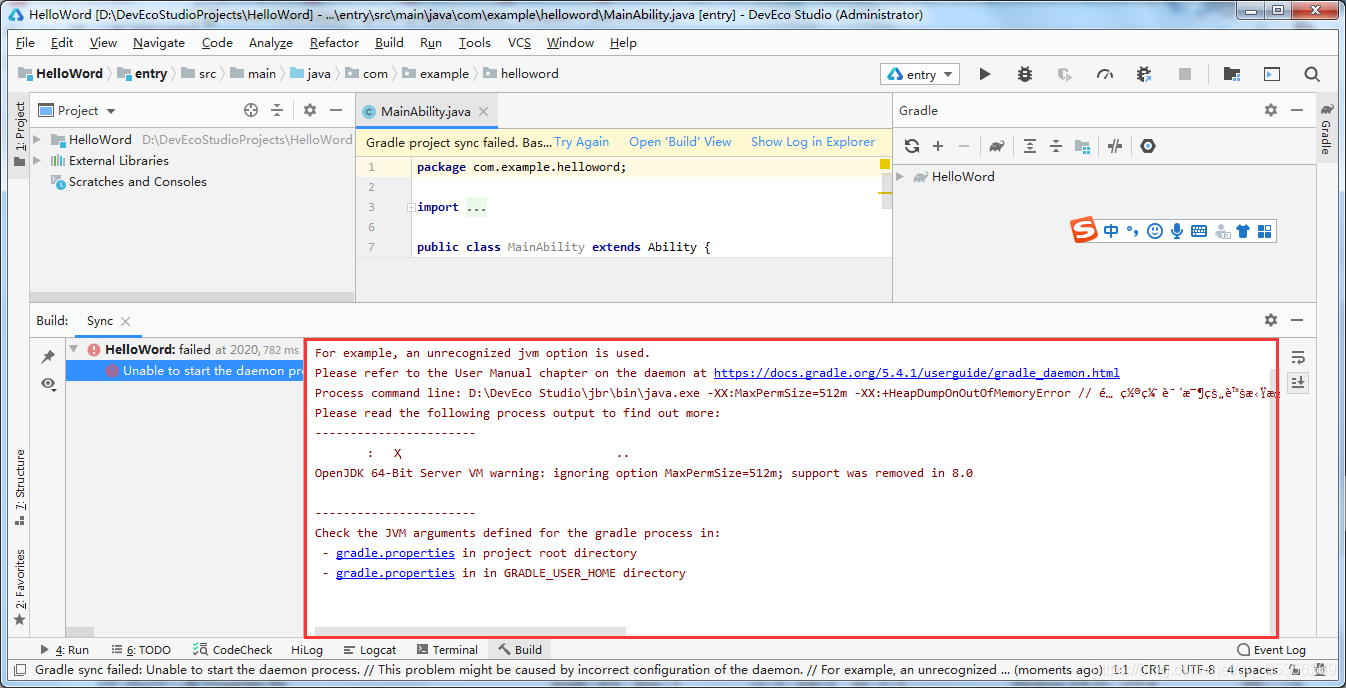This screenshot has width=1346, height=688.
Task: Refresh all Gradle projects
Action: tap(912, 146)
